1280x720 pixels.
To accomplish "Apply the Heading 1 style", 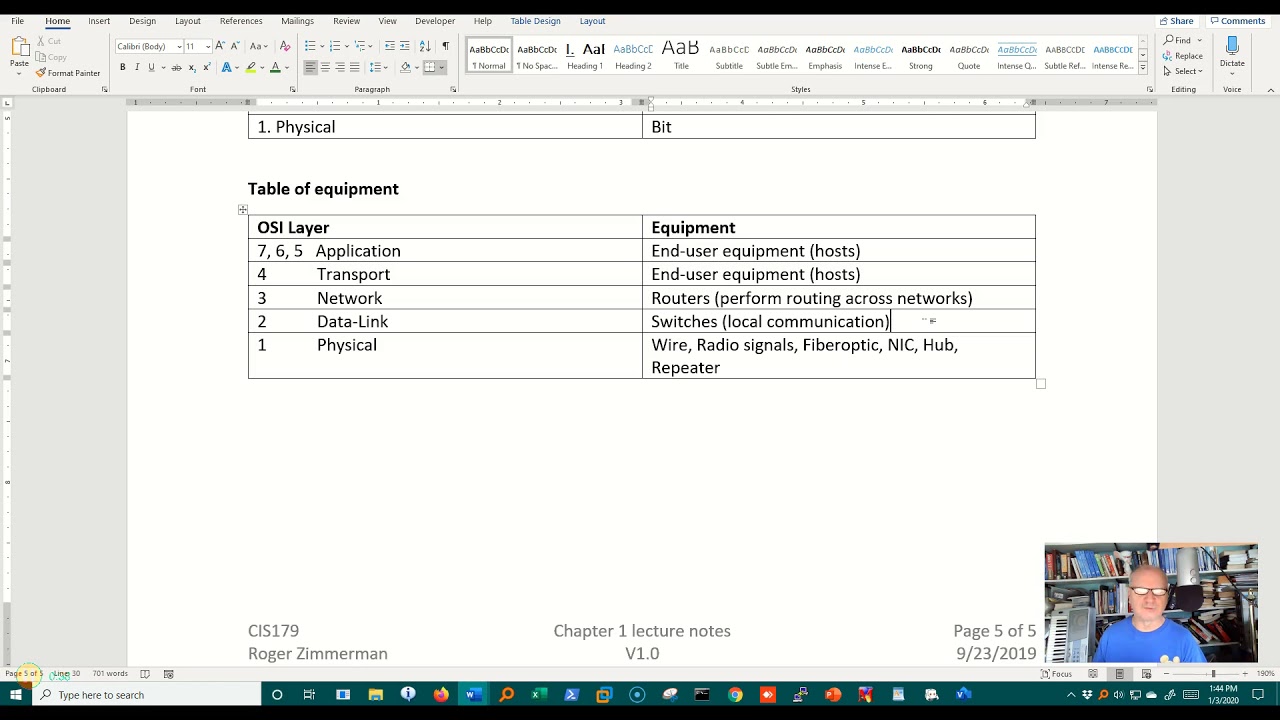I will [585, 56].
